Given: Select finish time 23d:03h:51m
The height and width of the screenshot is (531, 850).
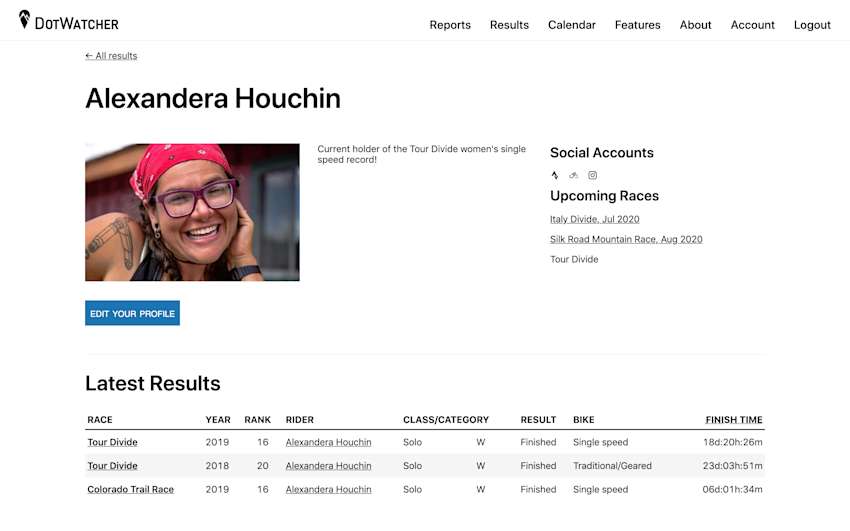Looking at the screenshot, I should click(732, 465).
